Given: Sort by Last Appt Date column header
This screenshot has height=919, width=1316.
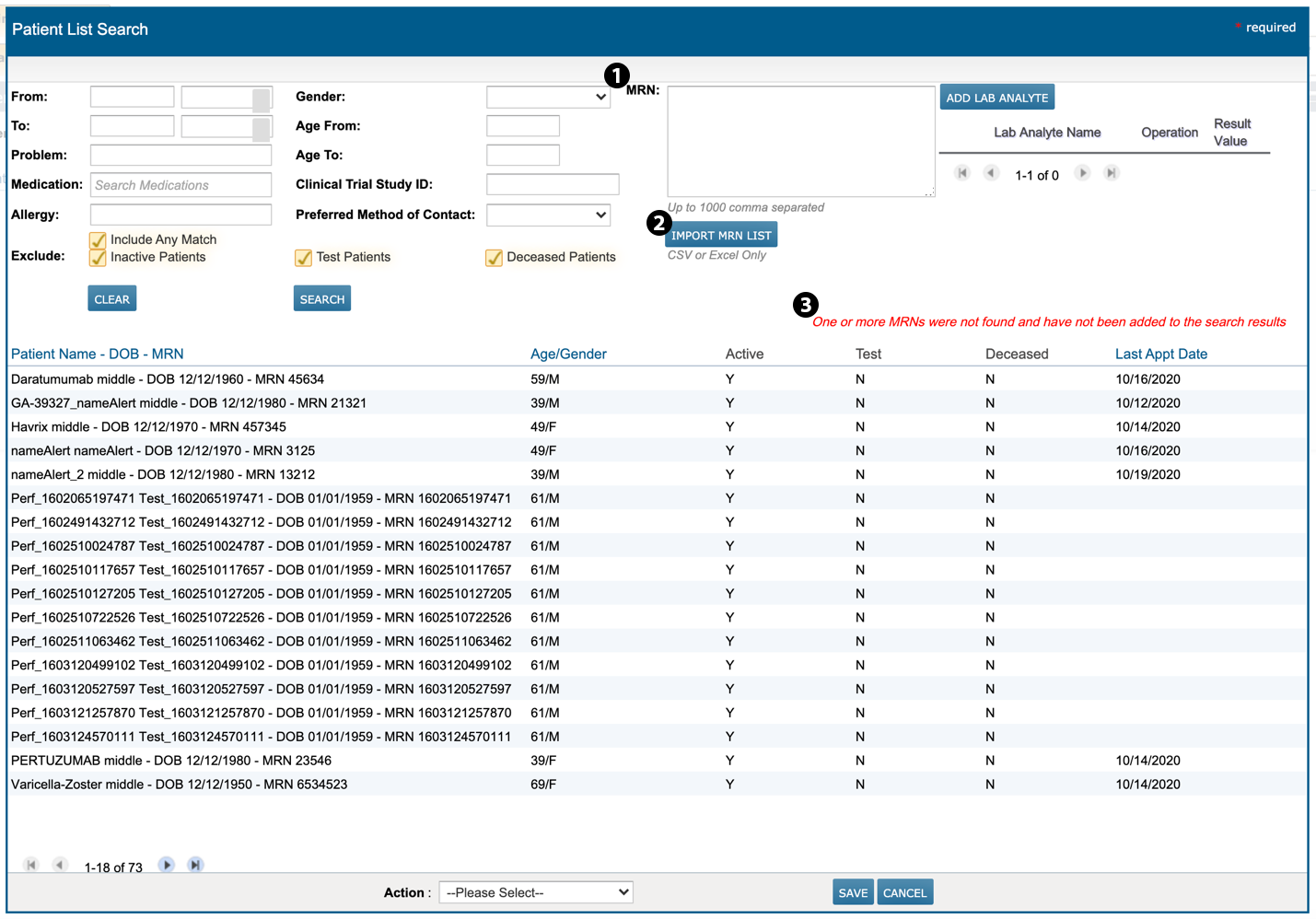Looking at the screenshot, I should click(1160, 354).
